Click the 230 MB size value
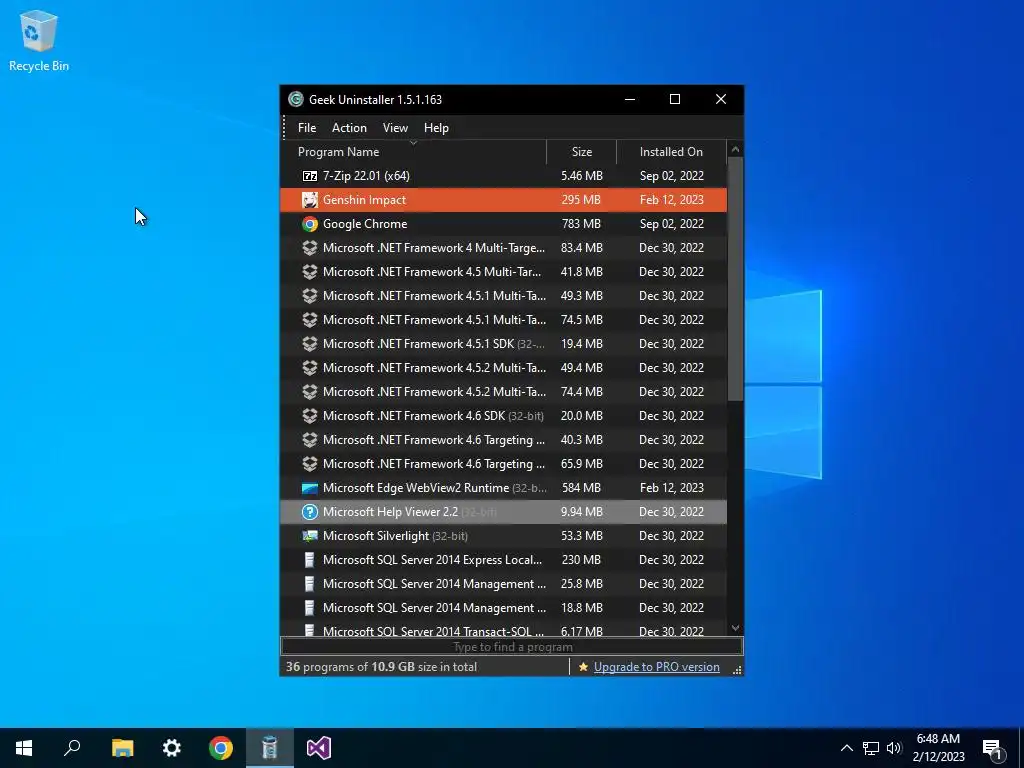Image resolution: width=1024 pixels, height=768 pixels. coord(581,560)
